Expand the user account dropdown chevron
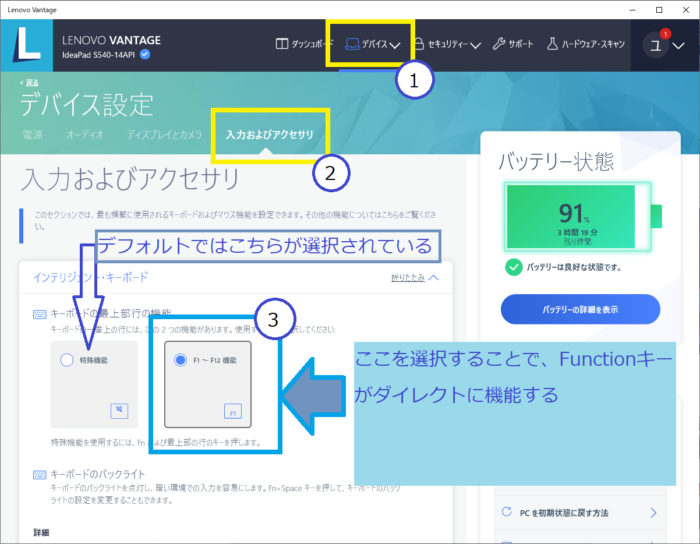700x544 pixels. (x=679, y=46)
